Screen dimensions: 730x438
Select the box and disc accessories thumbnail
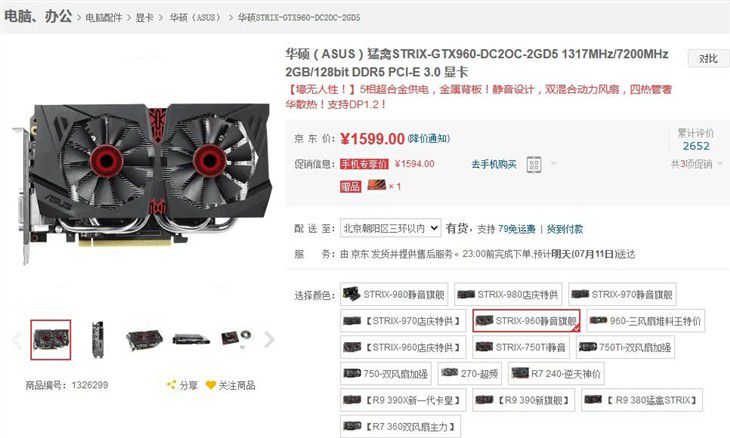pos(236,338)
